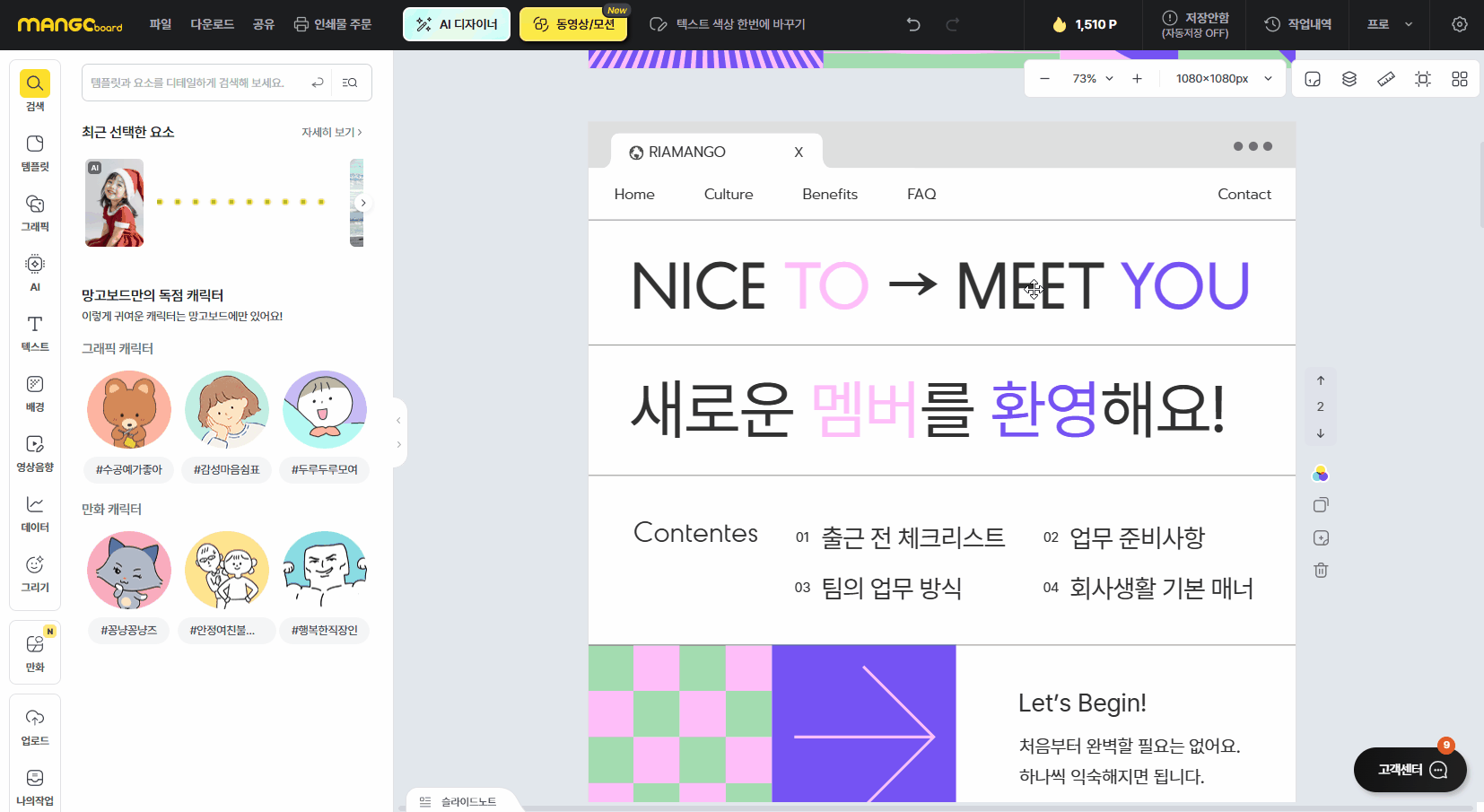The height and width of the screenshot is (812, 1484).
Task: Toggle the 저장안함 autosave setting
Action: 1195,25
